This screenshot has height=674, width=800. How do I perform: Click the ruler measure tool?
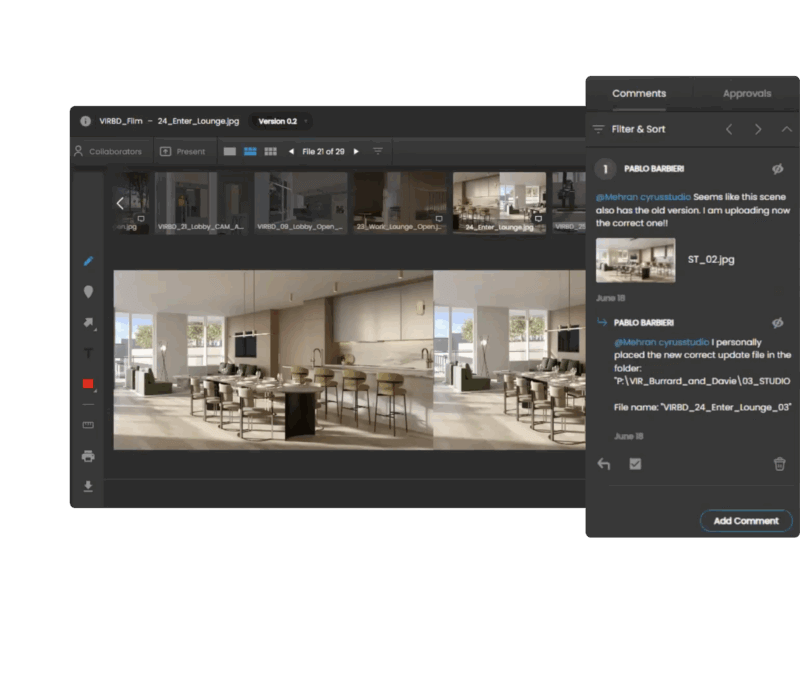88,425
